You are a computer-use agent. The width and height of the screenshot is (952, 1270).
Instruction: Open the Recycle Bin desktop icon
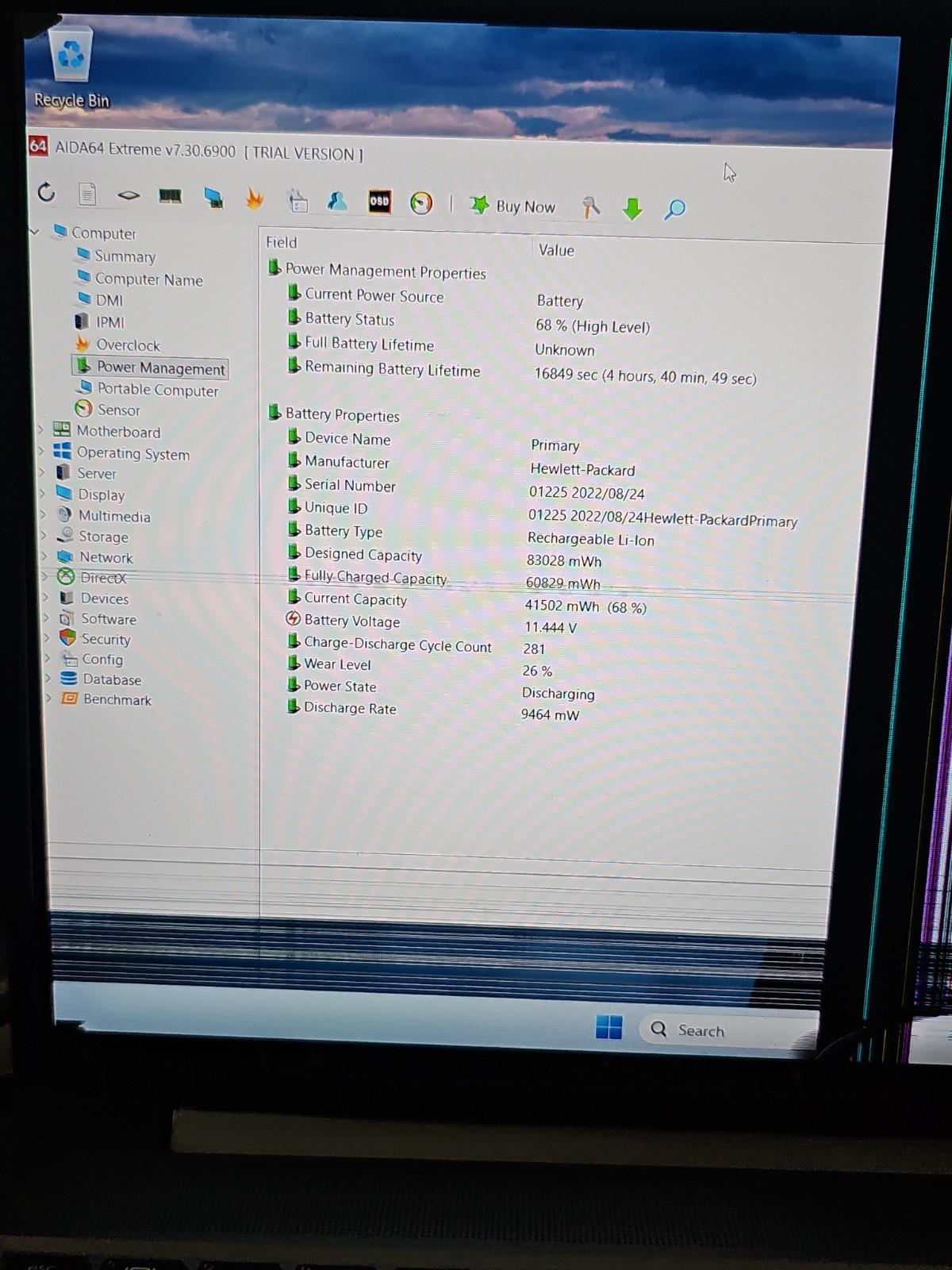pyautogui.click(x=71, y=67)
